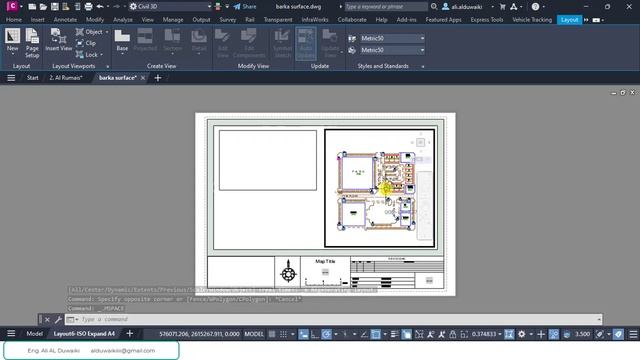The image size is (640, 360).
Task: Click the viewport lock icon in status bar
Action: click(453, 334)
